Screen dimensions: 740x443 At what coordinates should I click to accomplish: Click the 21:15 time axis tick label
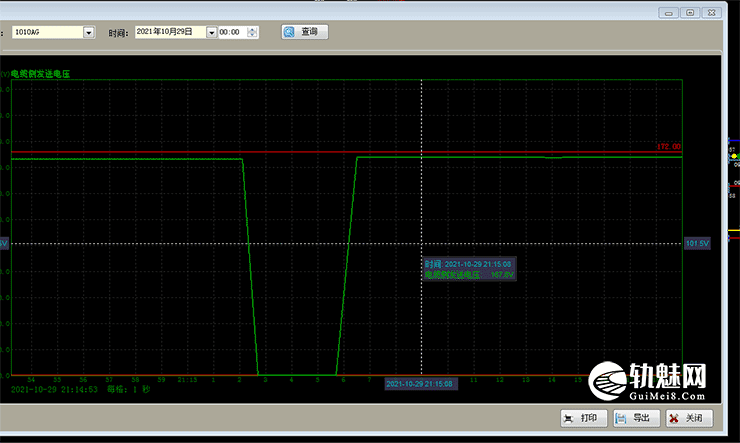pos(187,380)
